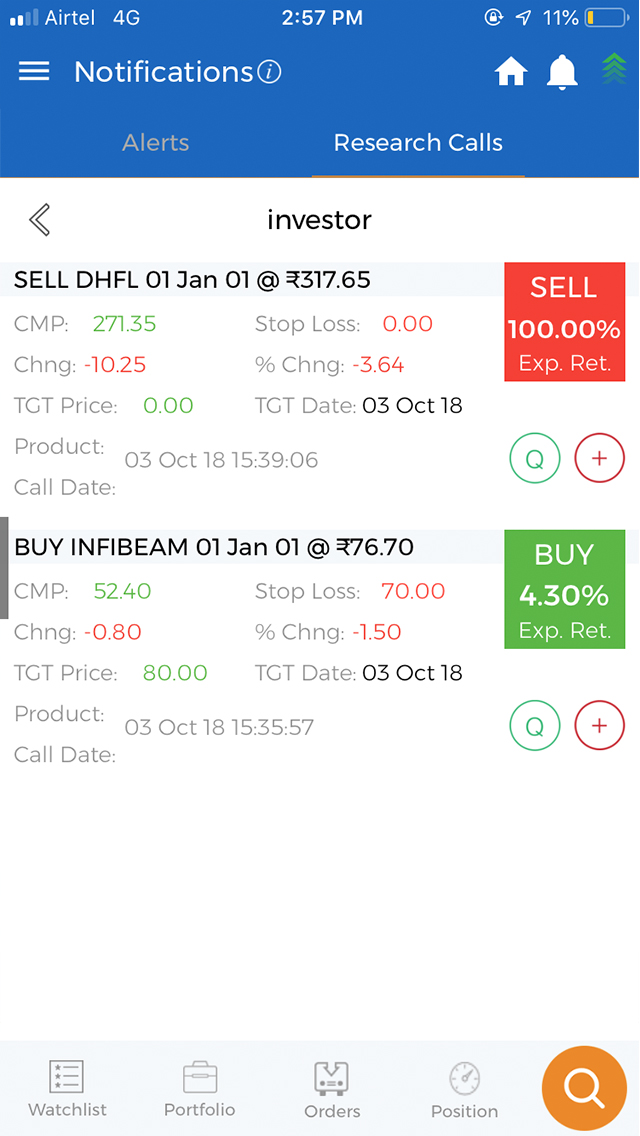Select the Research Calls tab

tap(418, 143)
